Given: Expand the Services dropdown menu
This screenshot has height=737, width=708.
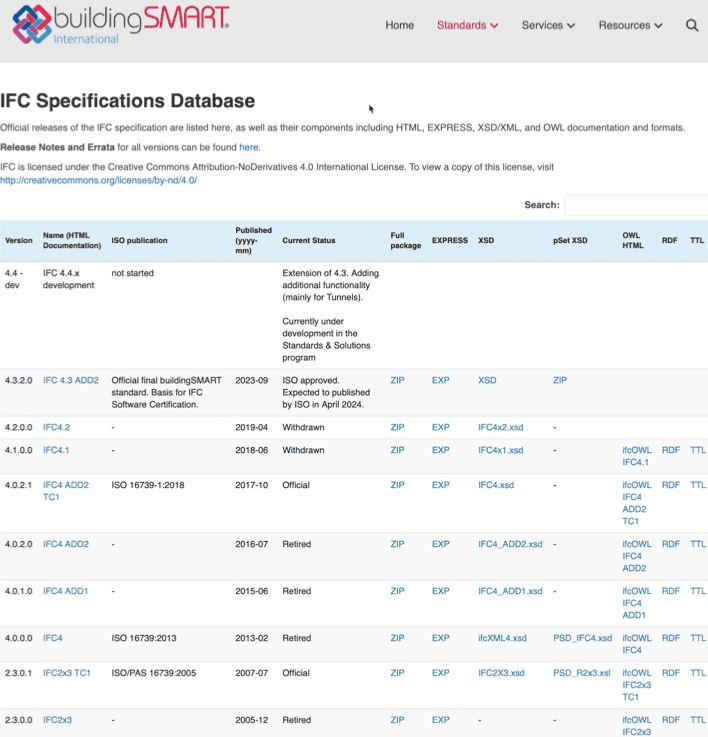Looking at the screenshot, I should click(548, 25).
